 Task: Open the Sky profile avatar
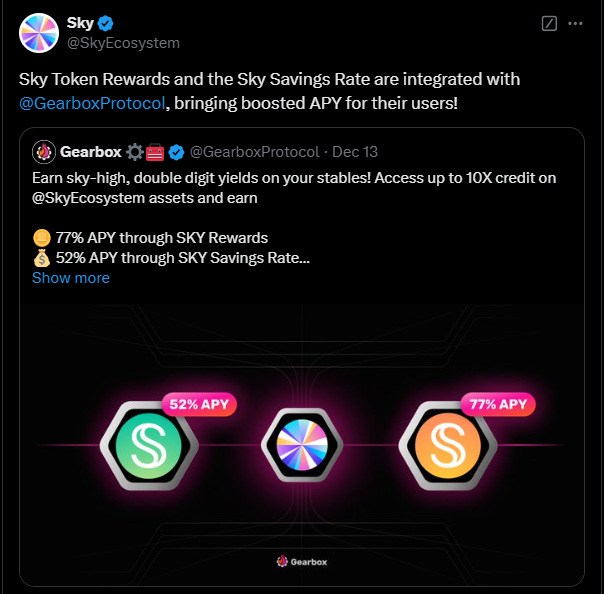point(39,33)
